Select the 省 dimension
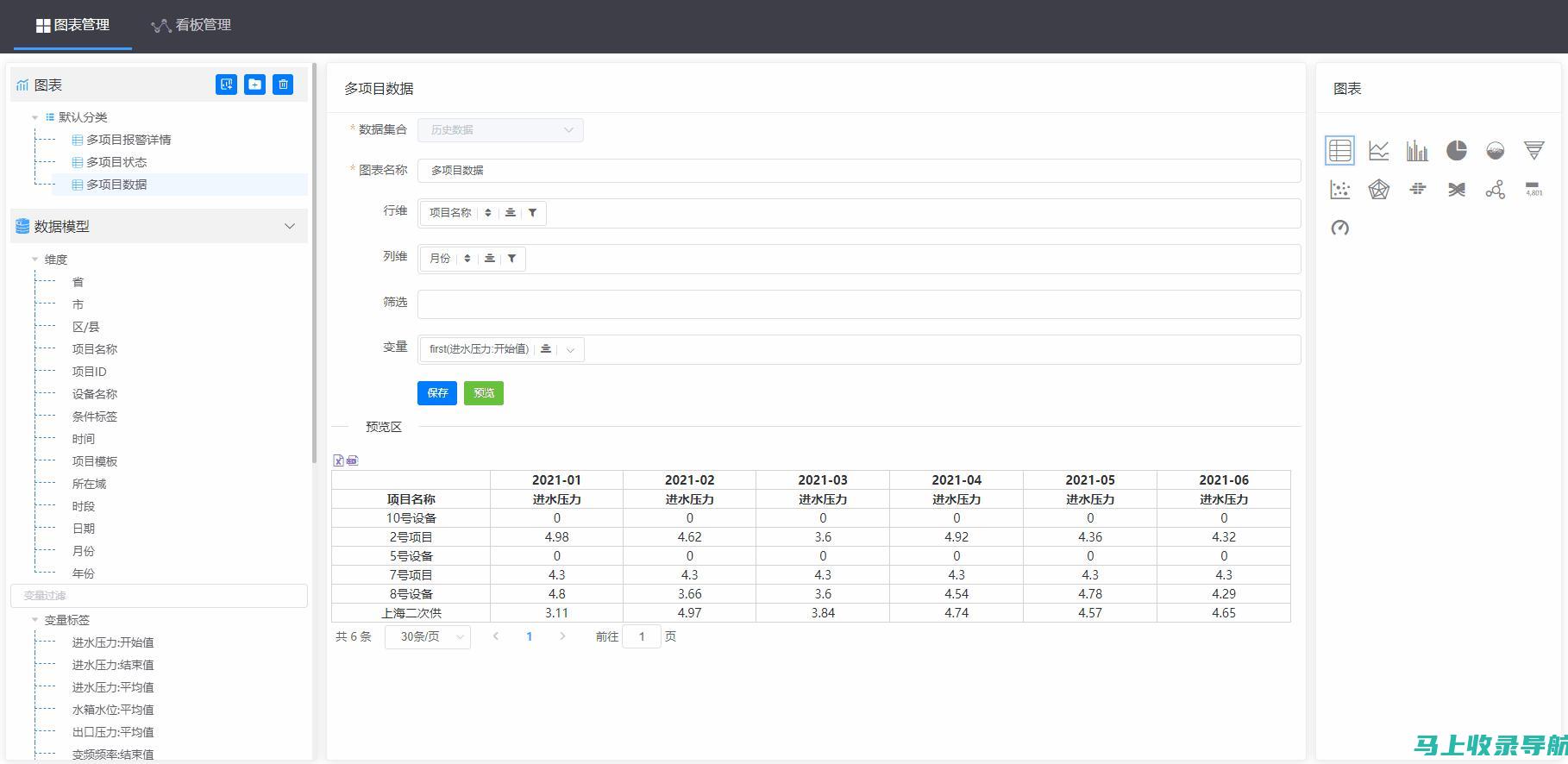 point(78,282)
